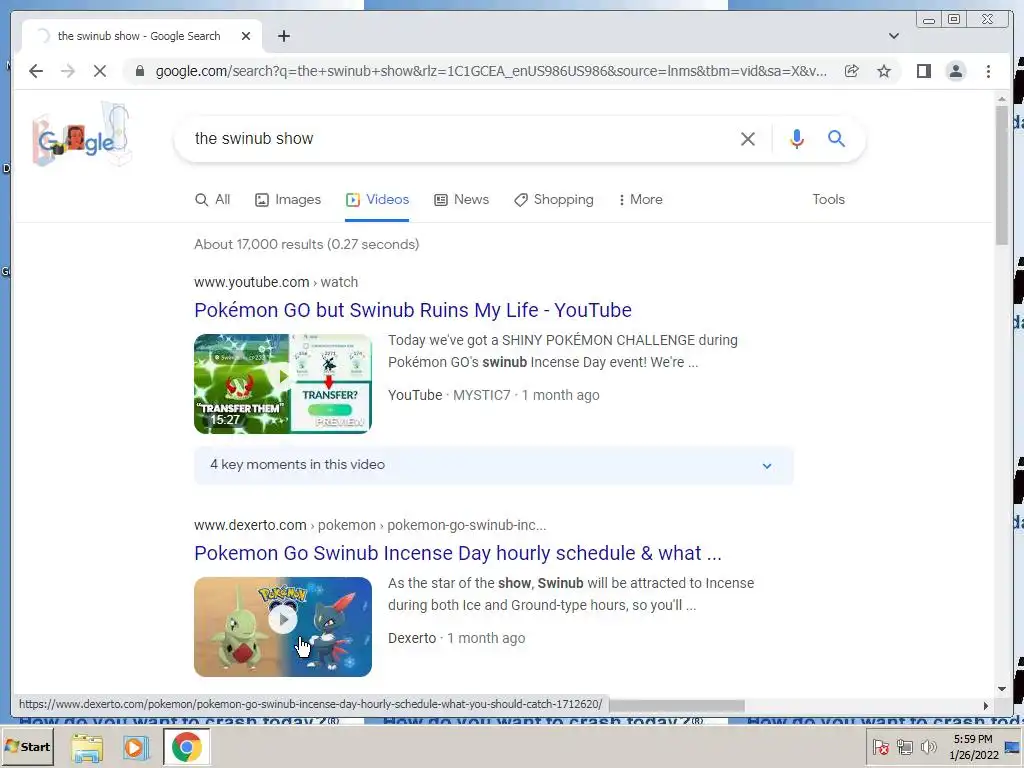The height and width of the screenshot is (768, 1024).
Task: Click the scroll down arrow
Action: [1002, 689]
